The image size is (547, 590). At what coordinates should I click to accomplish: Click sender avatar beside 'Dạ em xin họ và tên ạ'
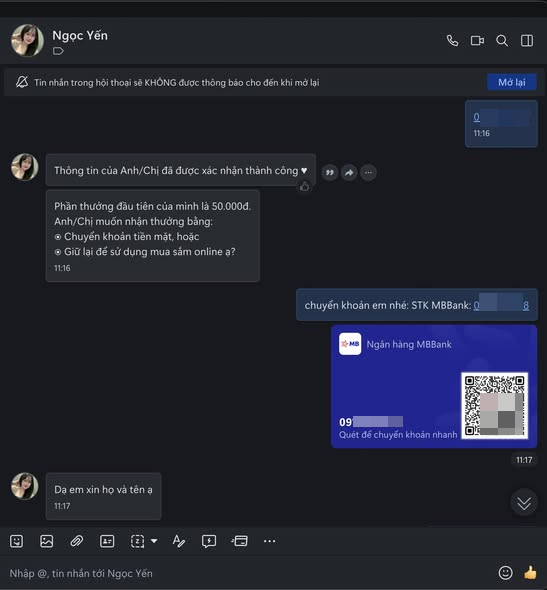point(24,486)
